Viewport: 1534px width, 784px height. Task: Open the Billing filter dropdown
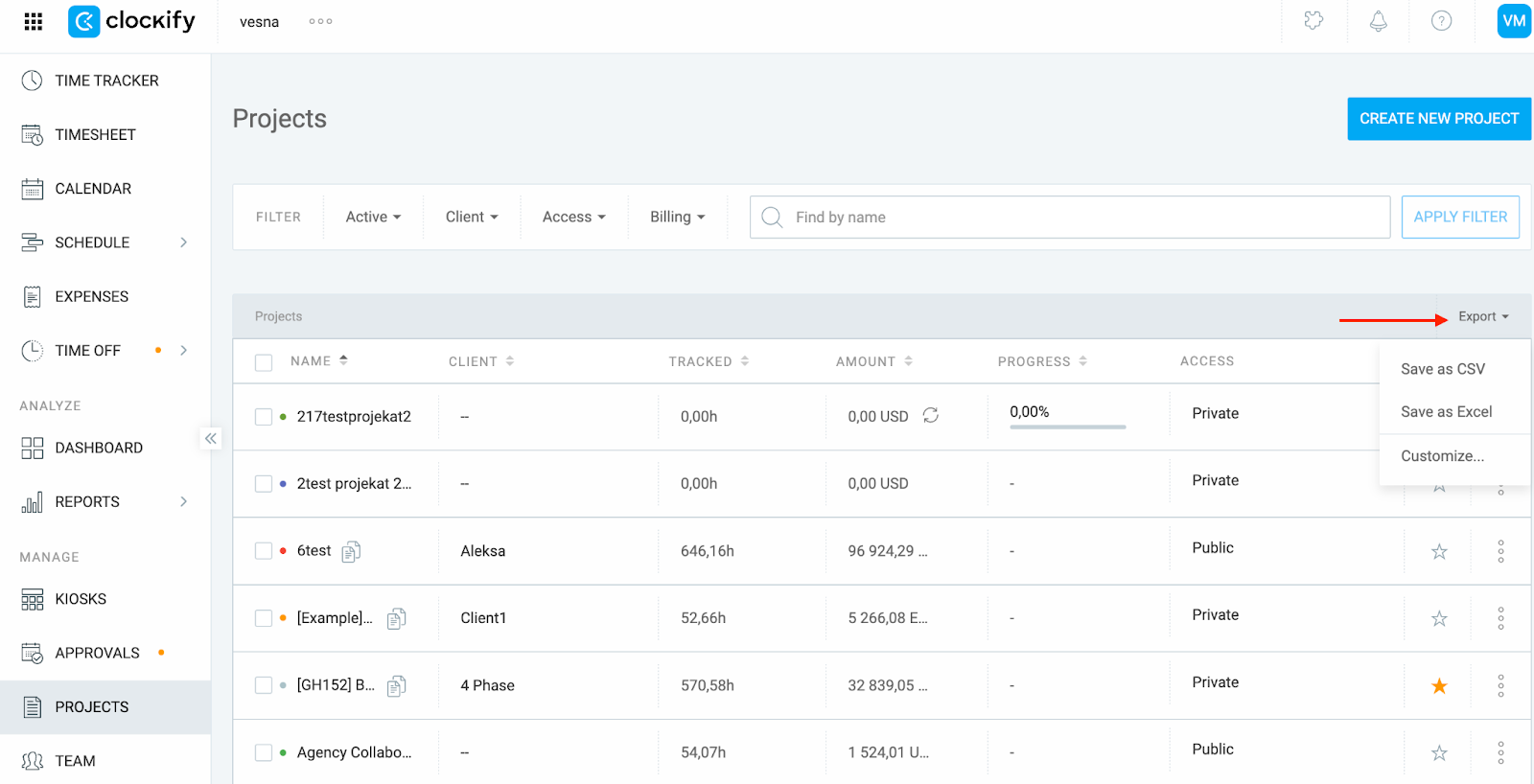(x=677, y=218)
